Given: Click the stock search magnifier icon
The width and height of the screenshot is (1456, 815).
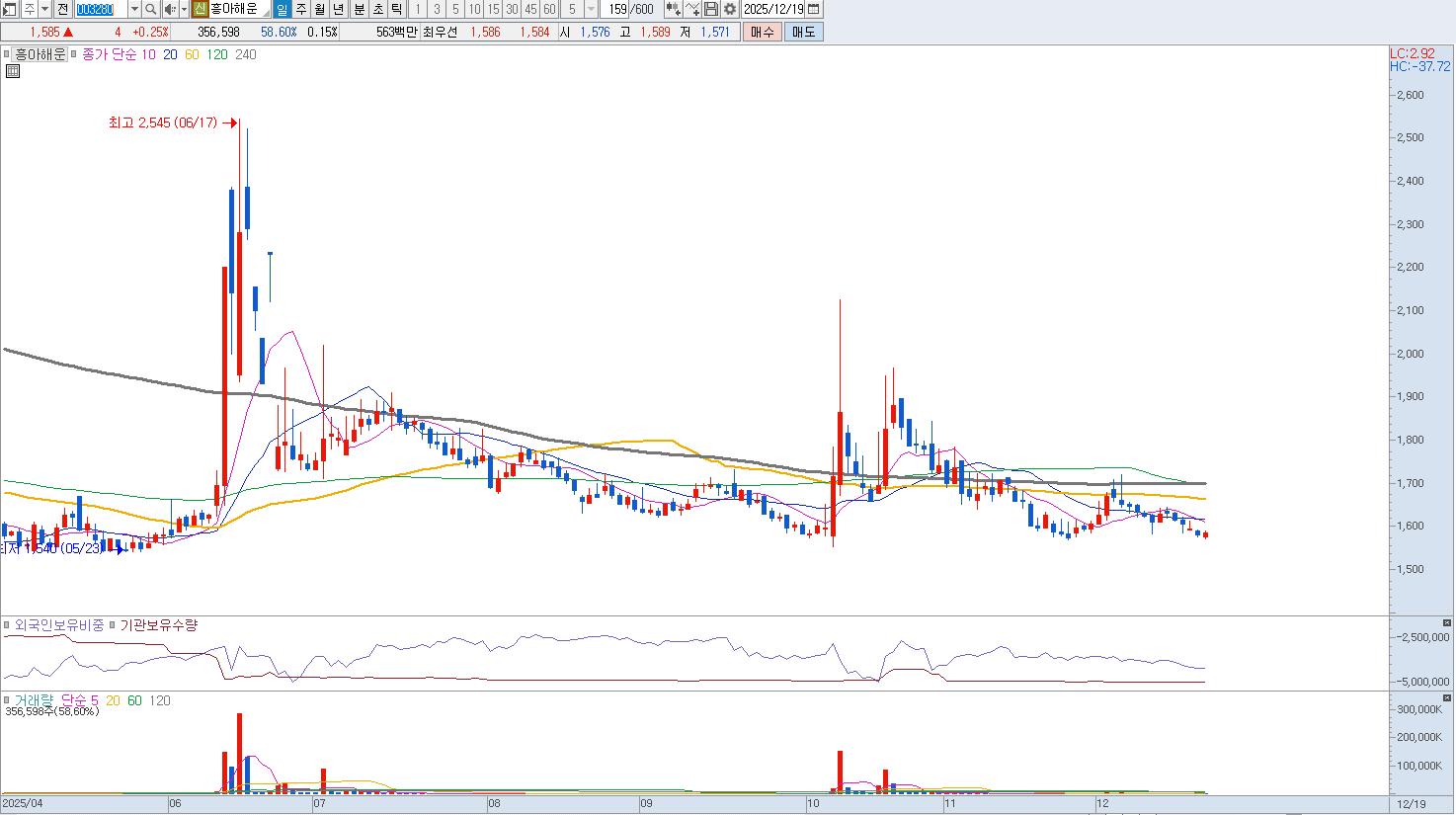Looking at the screenshot, I should 151,9.
